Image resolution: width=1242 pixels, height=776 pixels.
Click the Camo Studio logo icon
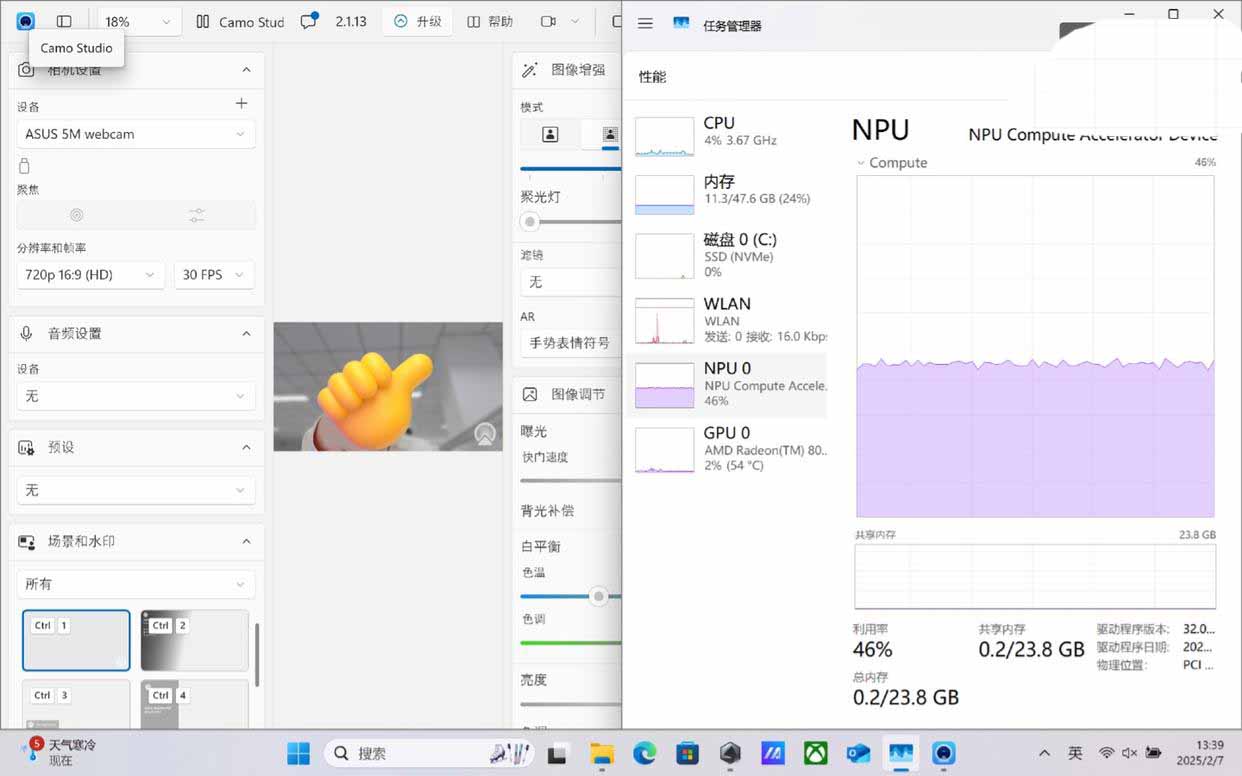[x=25, y=20]
